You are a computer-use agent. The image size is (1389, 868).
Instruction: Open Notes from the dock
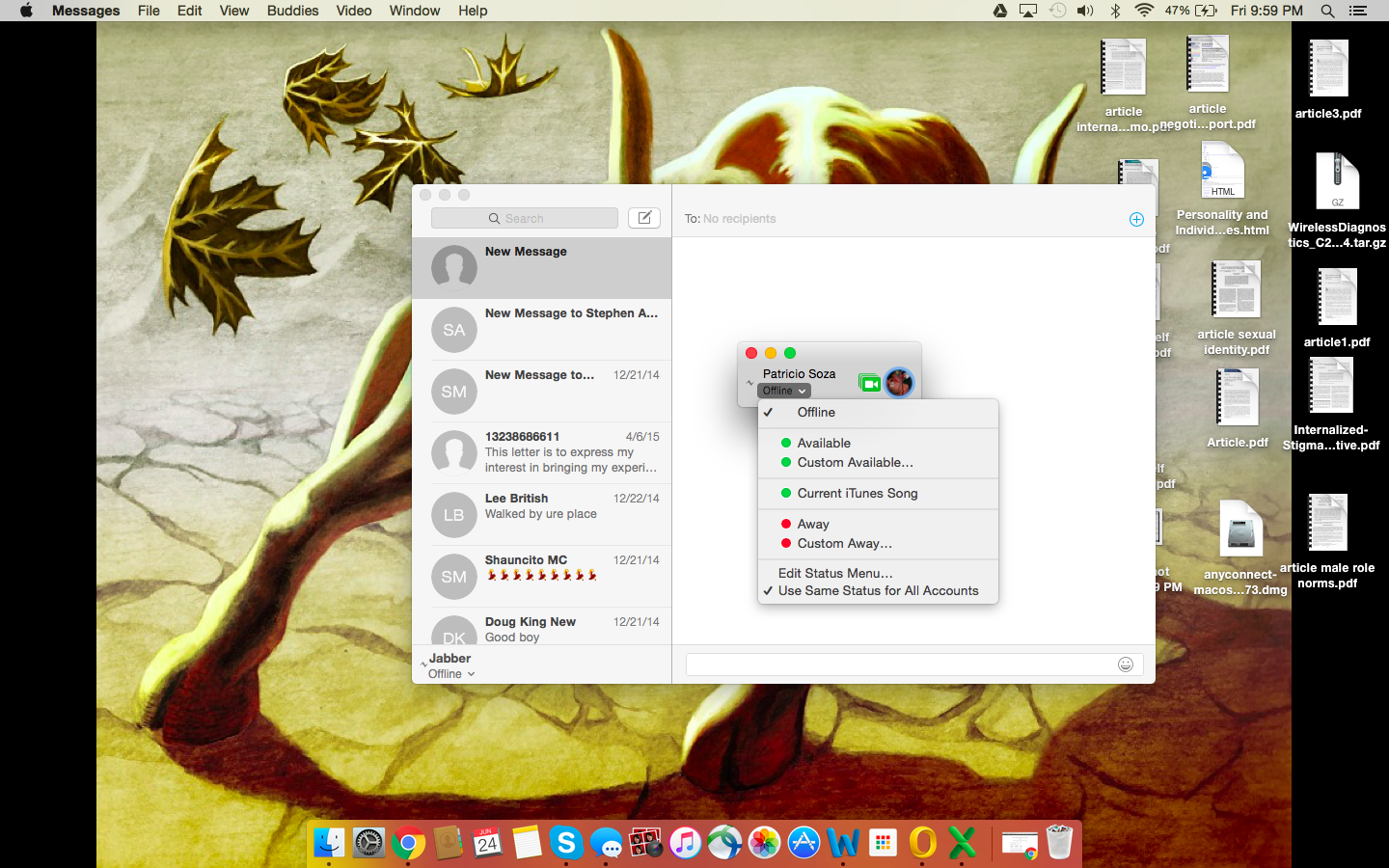tap(527, 843)
